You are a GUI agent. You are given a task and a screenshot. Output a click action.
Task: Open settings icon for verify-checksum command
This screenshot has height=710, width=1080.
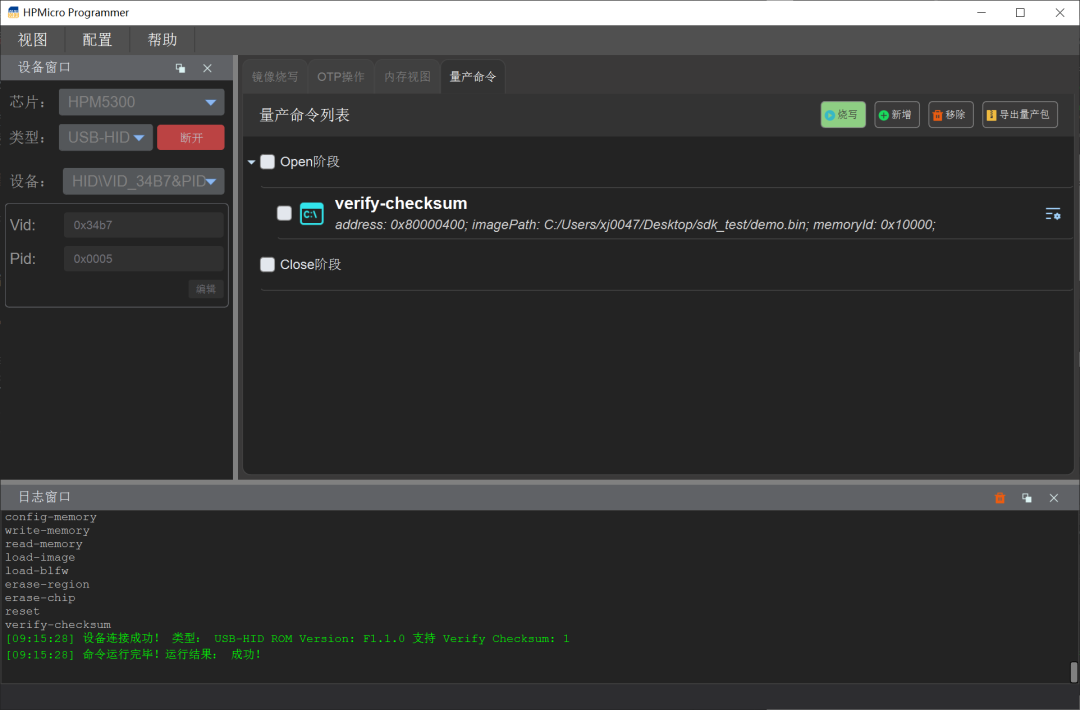tap(1052, 214)
